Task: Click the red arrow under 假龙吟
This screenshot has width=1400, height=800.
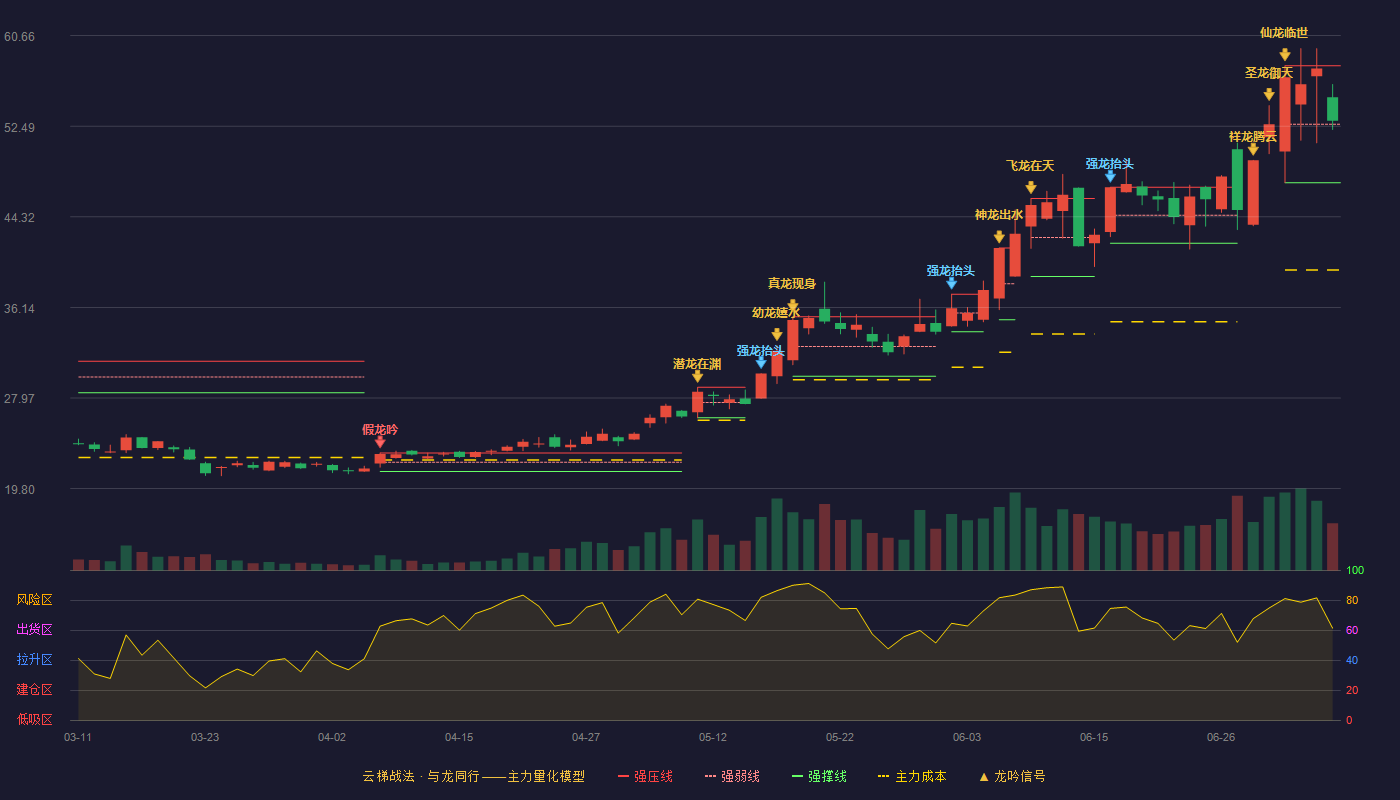Action: point(380,442)
